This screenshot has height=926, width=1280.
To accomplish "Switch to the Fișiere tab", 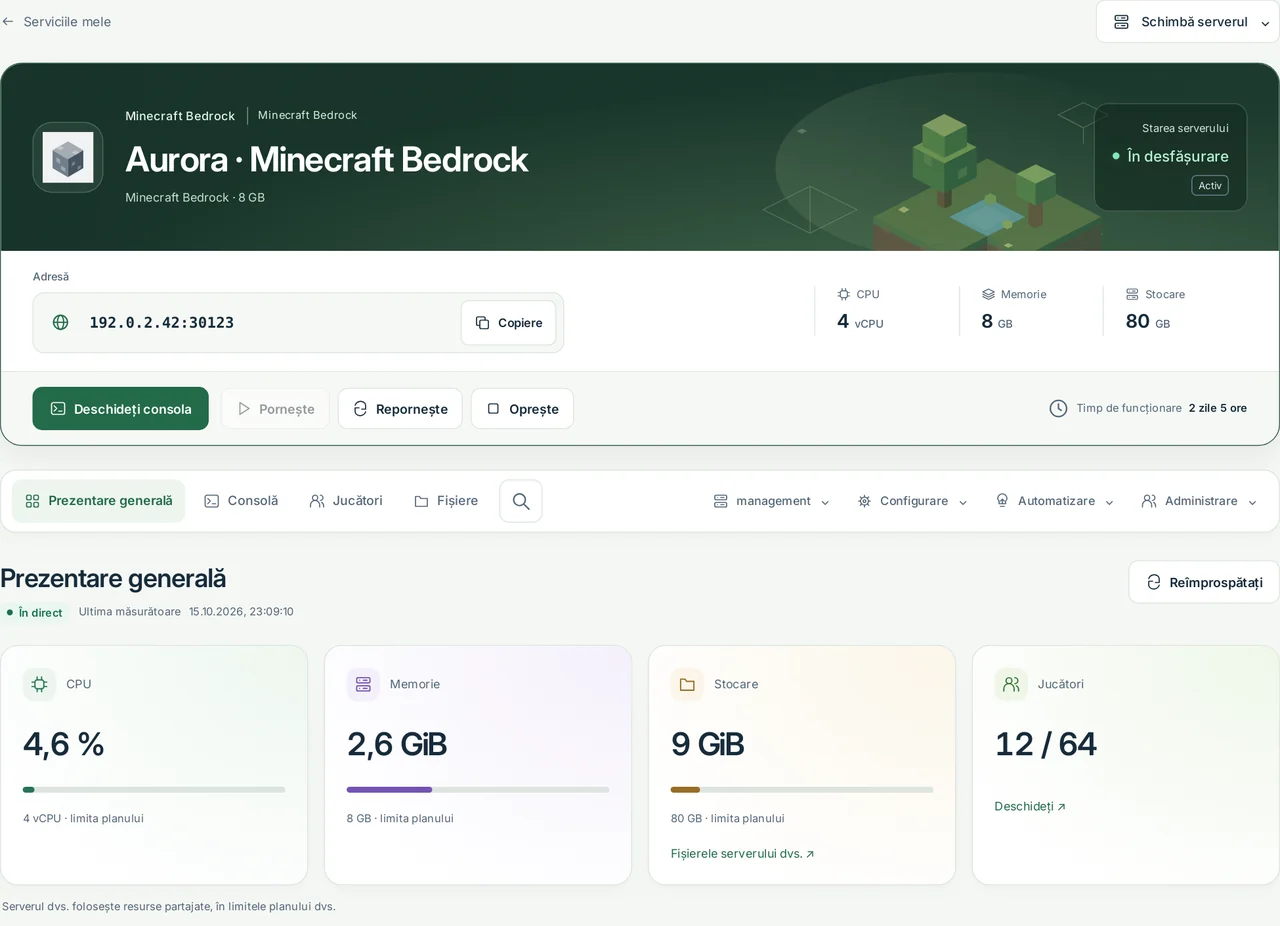I will pos(446,501).
